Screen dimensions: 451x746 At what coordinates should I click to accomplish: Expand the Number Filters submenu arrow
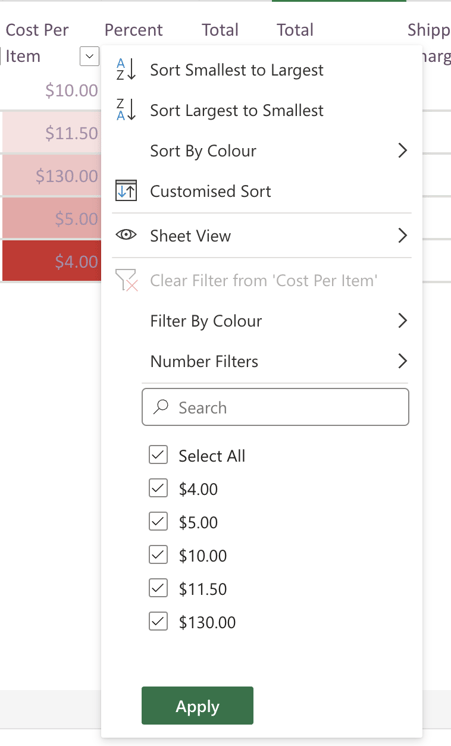pyautogui.click(x=402, y=361)
